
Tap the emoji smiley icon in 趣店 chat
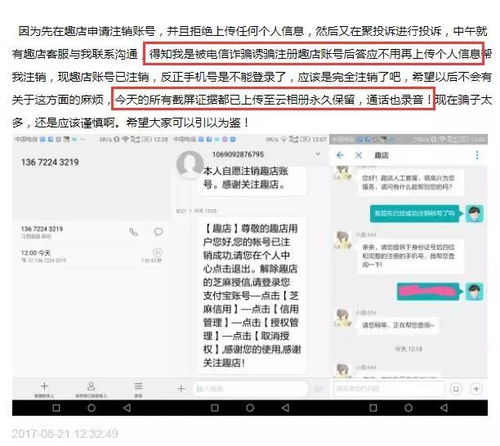(x=456, y=388)
